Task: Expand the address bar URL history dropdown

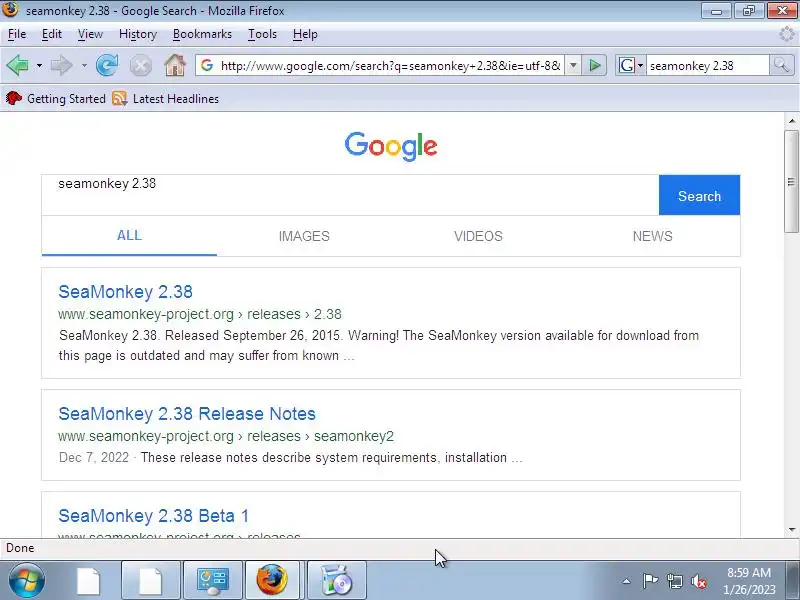Action: pos(573,65)
